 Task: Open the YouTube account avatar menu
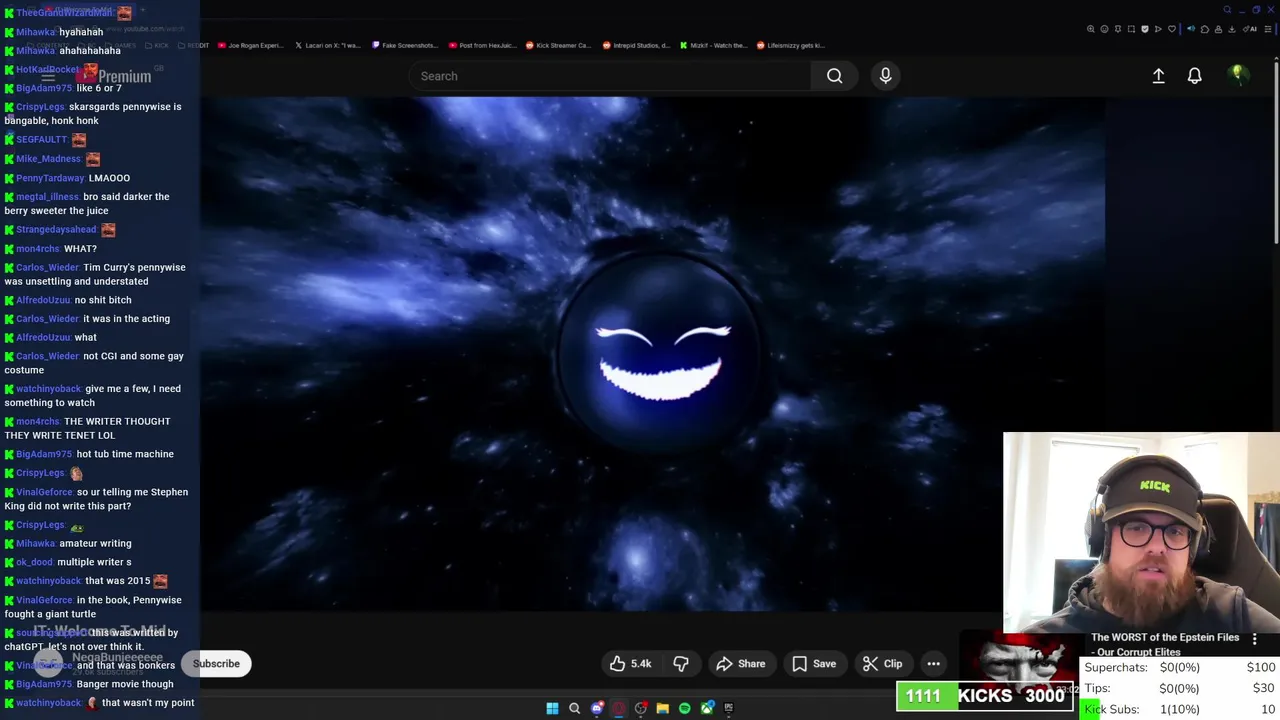click(1238, 76)
